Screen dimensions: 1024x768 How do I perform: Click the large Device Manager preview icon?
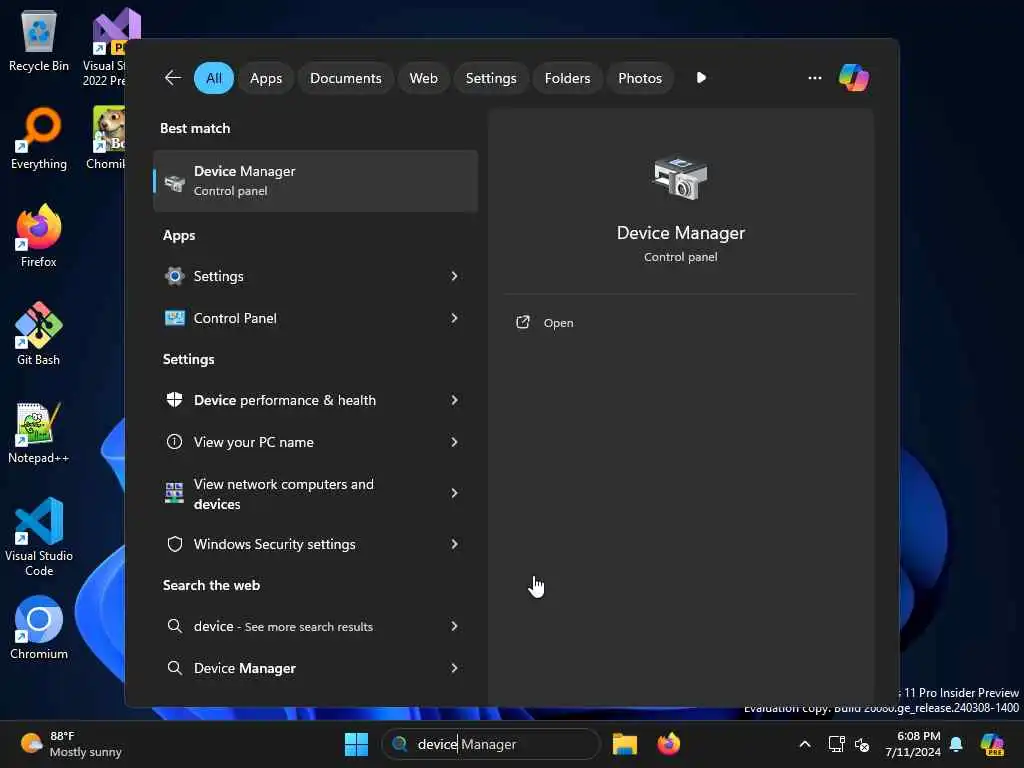680,178
